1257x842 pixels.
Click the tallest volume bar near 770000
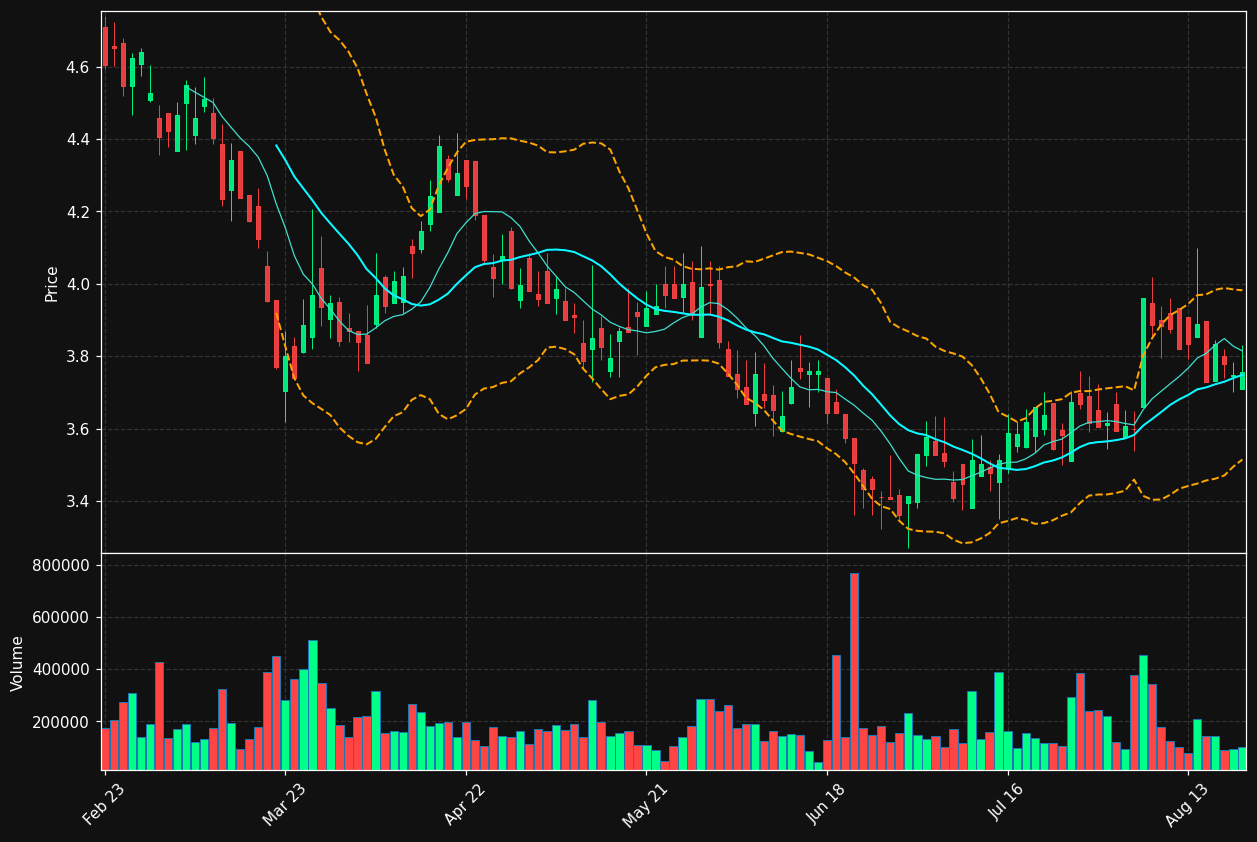pos(854,671)
